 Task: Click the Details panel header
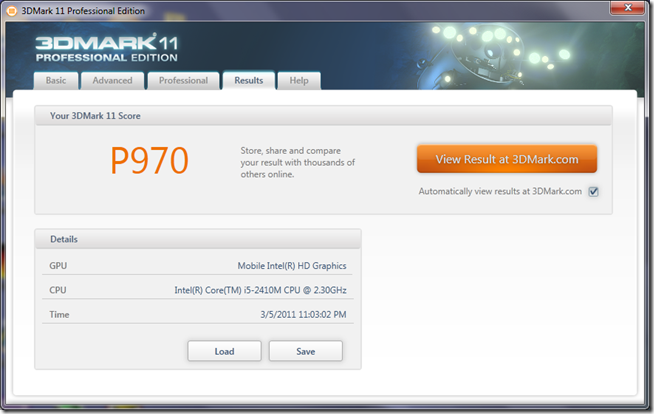[64, 240]
